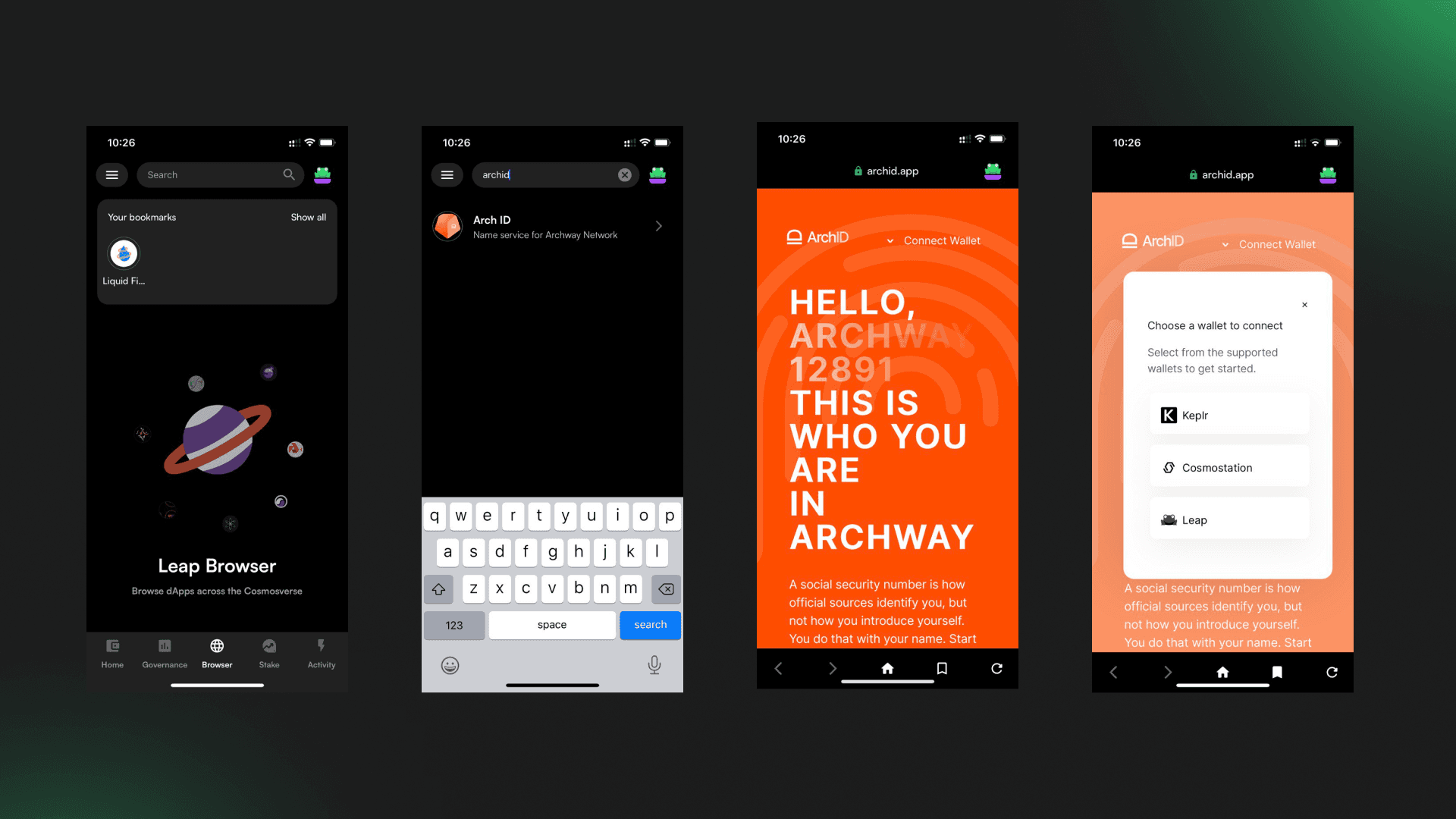The image size is (1456, 819).
Task: Tap the Liquid Fi bookmark thumbnail
Action: point(124,252)
